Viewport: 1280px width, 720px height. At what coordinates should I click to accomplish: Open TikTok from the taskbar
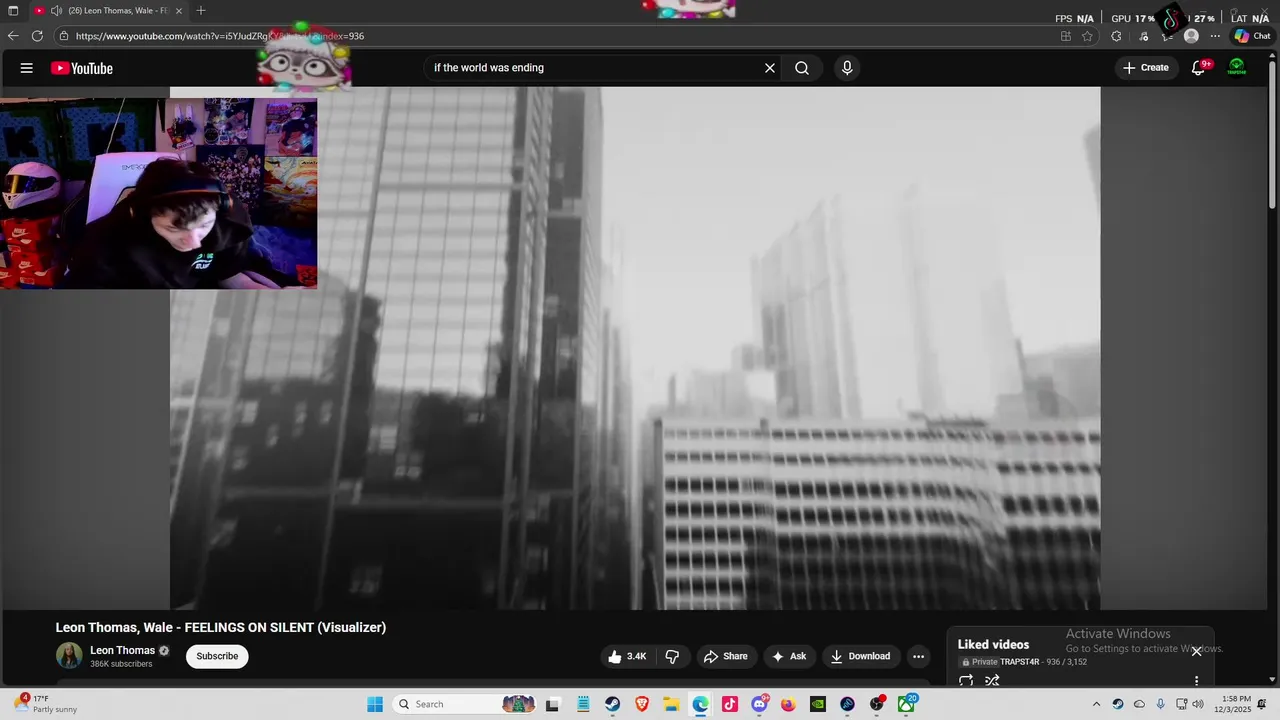click(x=729, y=704)
